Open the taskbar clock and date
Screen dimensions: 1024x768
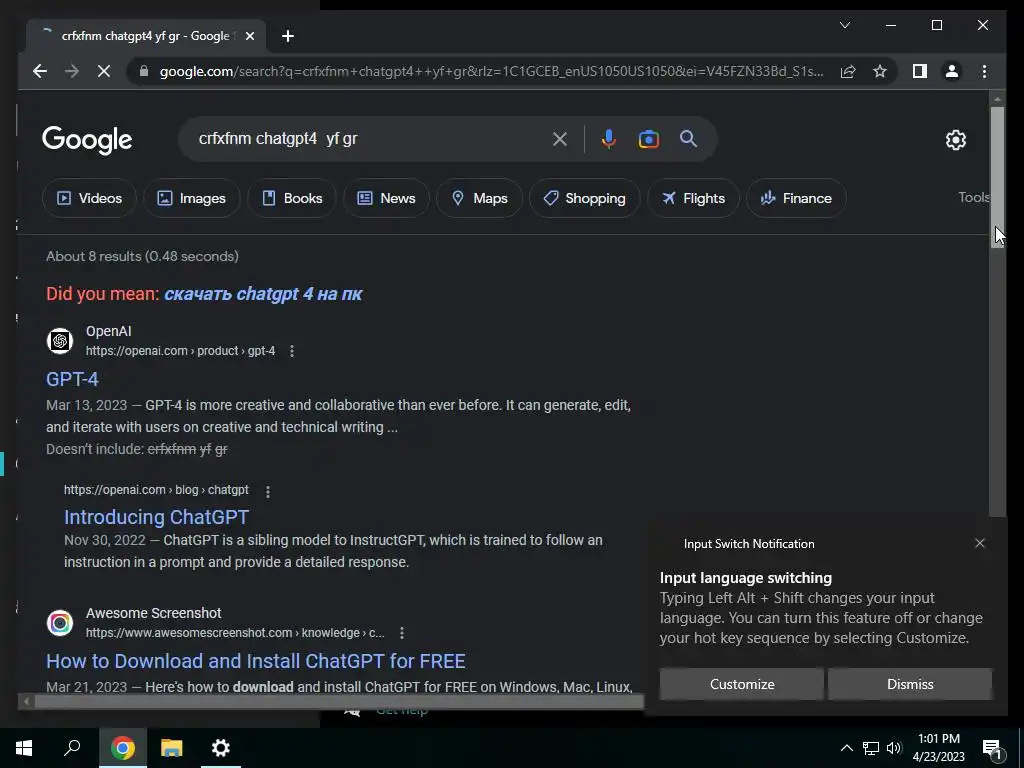pyautogui.click(x=938, y=748)
